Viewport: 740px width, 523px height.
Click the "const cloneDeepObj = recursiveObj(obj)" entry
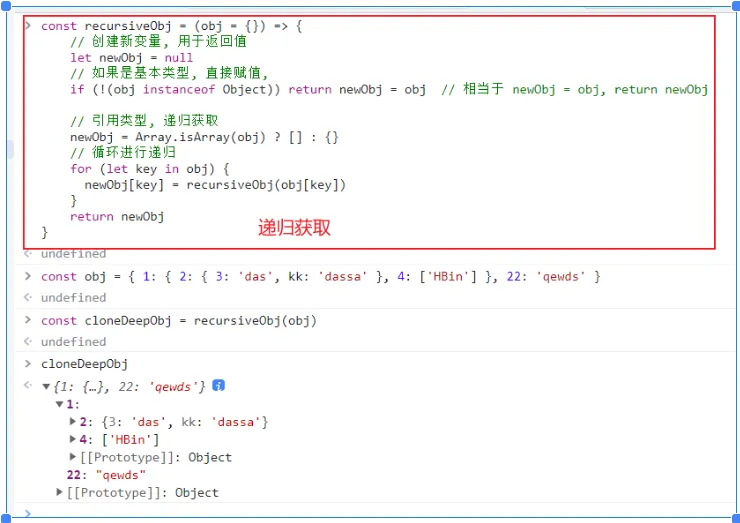(178, 320)
